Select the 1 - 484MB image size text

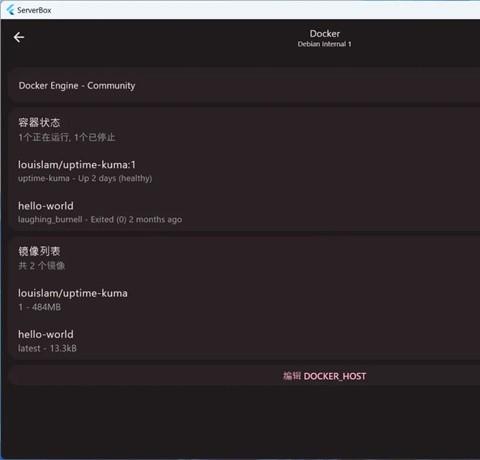click(x=40, y=307)
